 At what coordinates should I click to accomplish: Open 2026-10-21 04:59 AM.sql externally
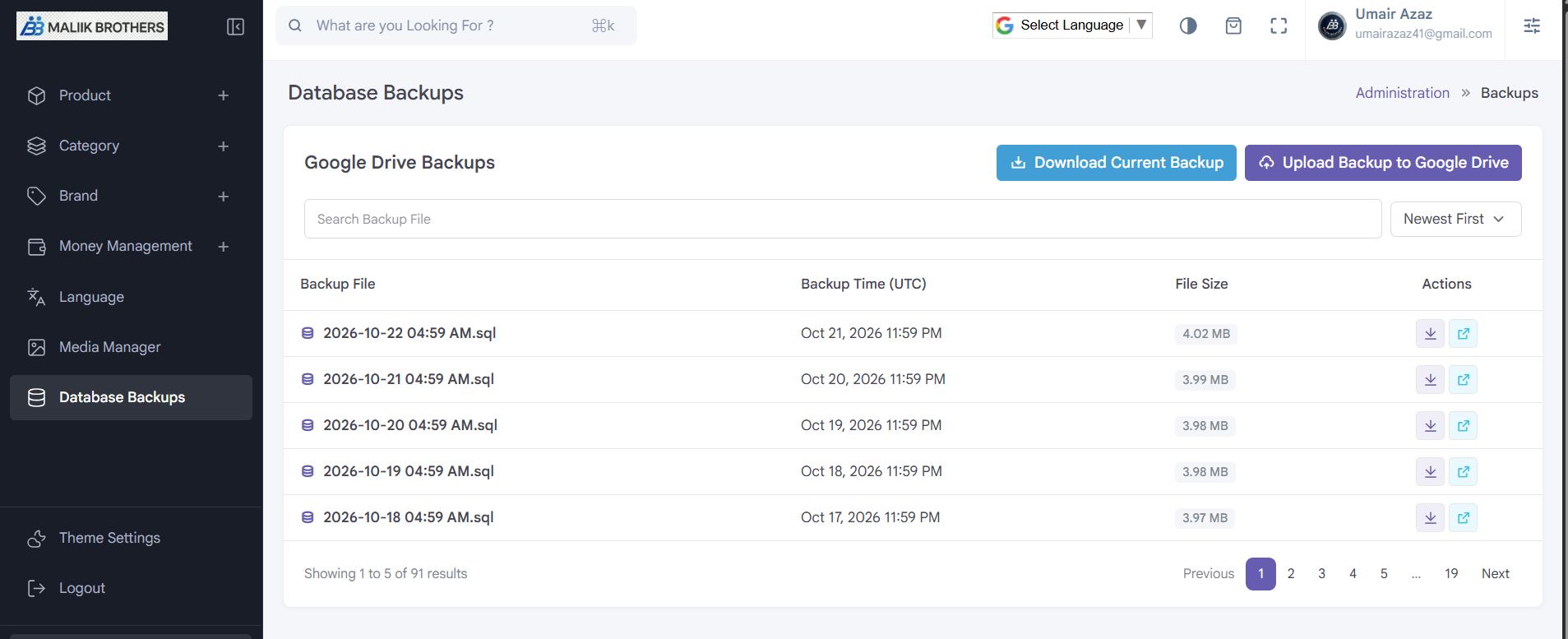point(1464,379)
